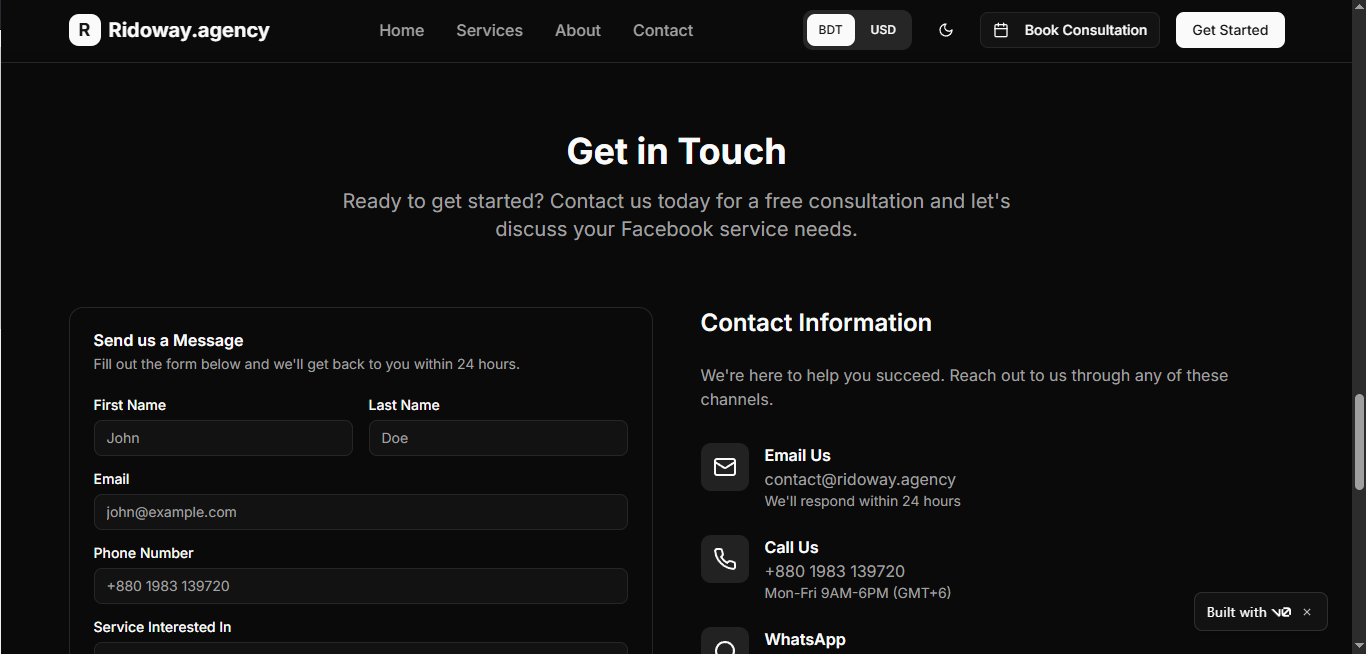
Task: Click the Ridoway R logo icon
Action: (x=85, y=30)
